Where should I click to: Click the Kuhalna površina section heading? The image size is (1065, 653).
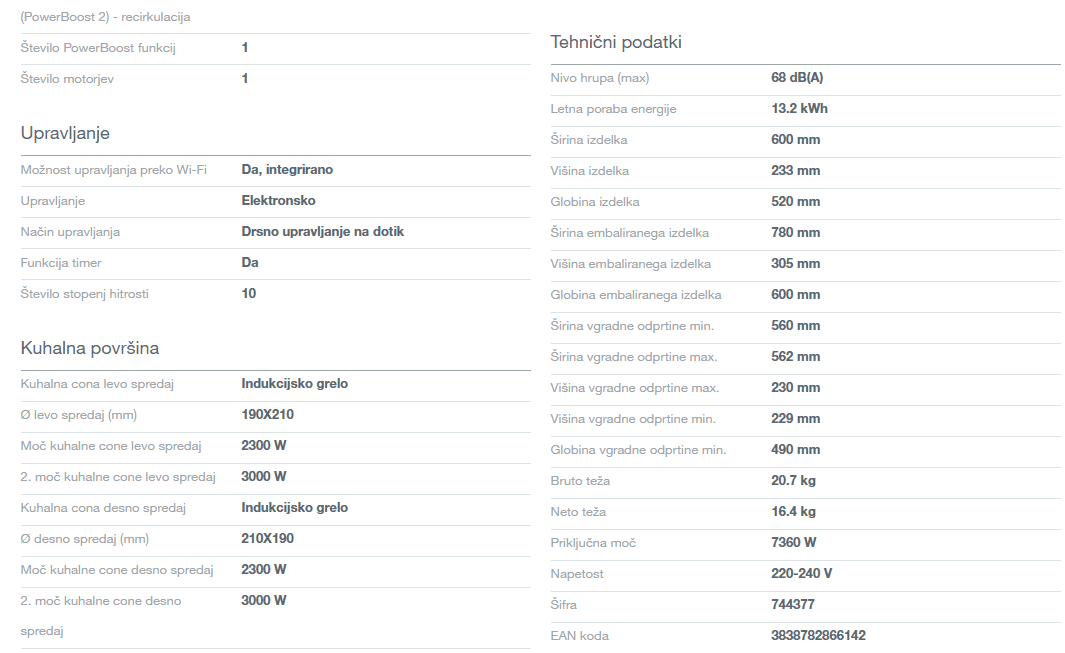pos(90,348)
